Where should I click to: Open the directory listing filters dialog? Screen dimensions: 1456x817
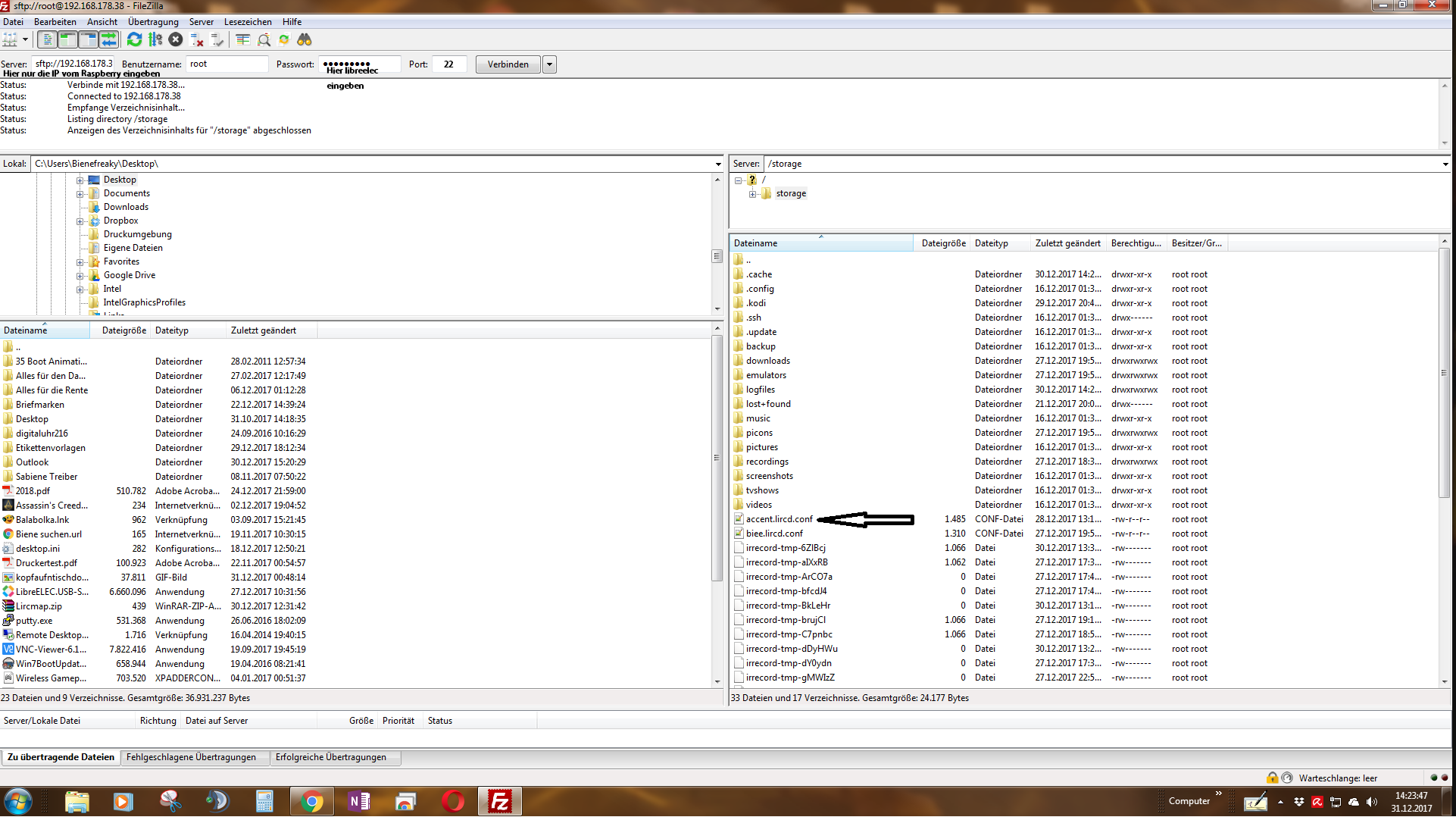click(243, 39)
